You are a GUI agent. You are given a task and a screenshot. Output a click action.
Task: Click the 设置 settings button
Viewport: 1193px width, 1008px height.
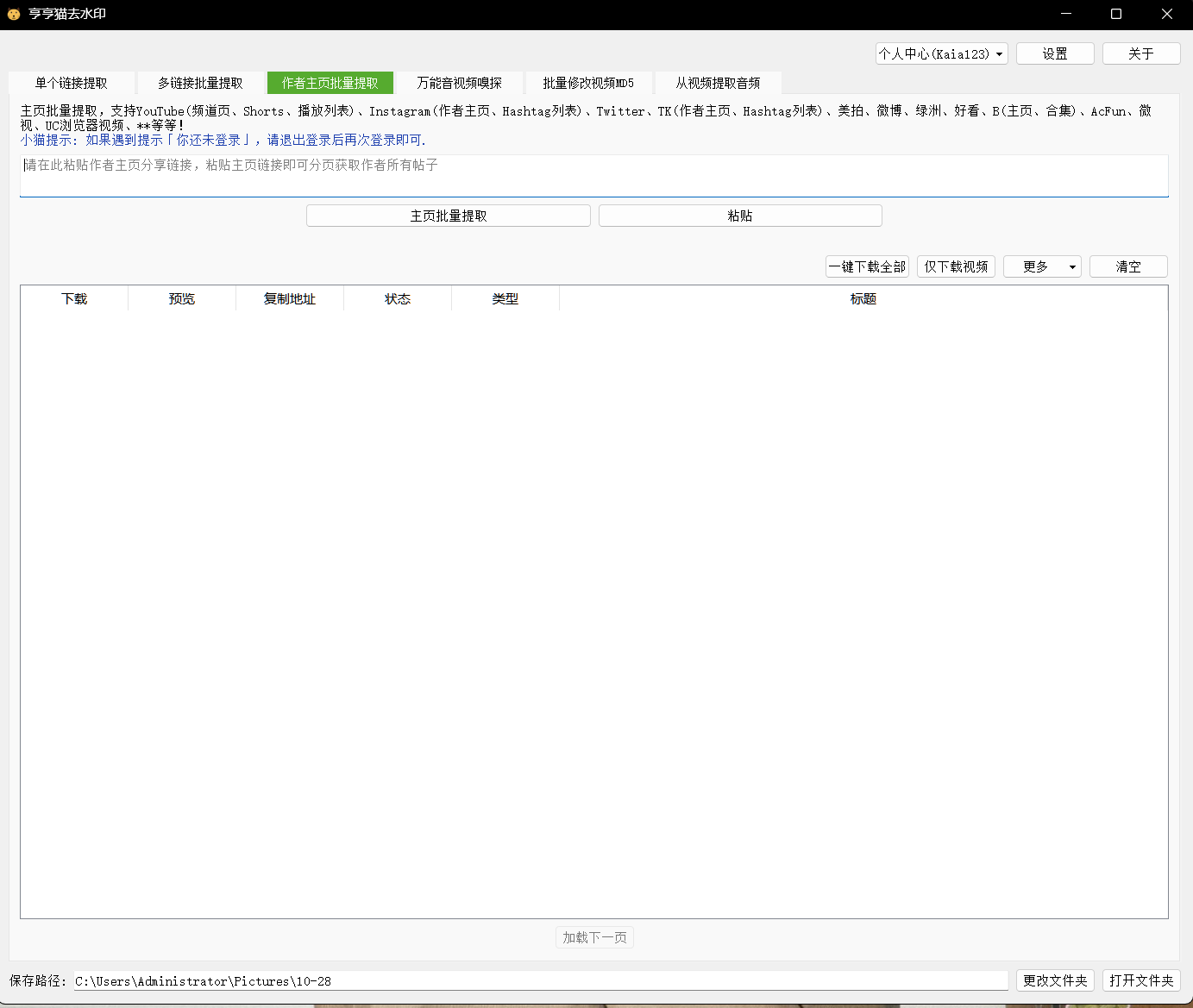[1054, 53]
